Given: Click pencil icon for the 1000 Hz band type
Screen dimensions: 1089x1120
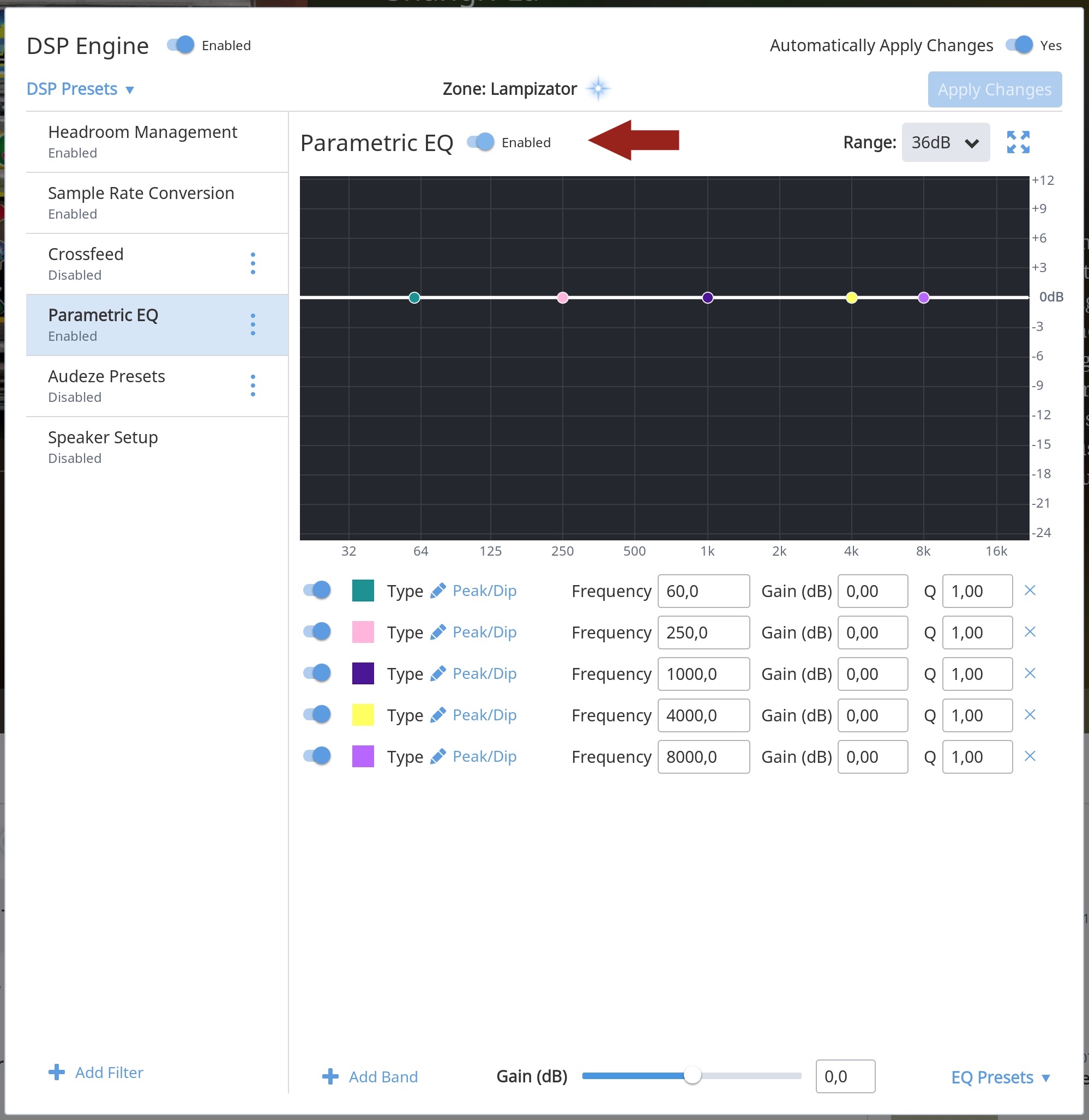Looking at the screenshot, I should tap(438, 674).
